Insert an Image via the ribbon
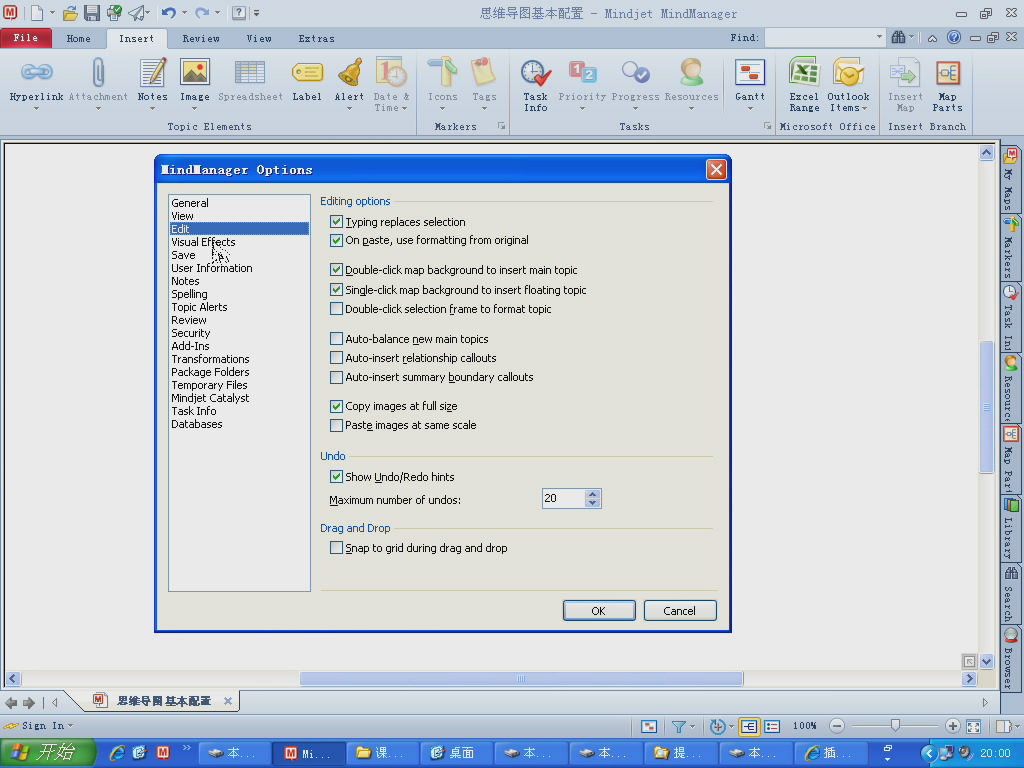1024x768 pixels. click(x=195, y=80)
